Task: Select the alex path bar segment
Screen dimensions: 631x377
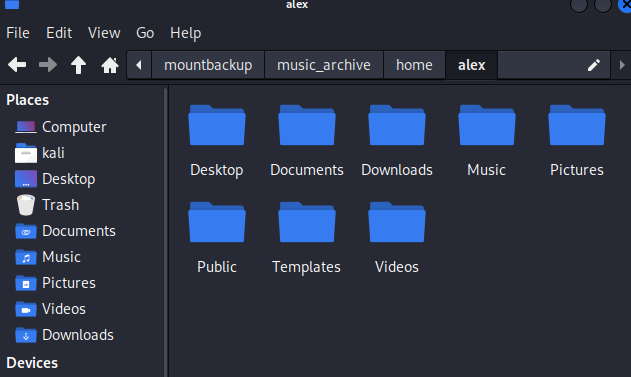Action: coord(472,65)
